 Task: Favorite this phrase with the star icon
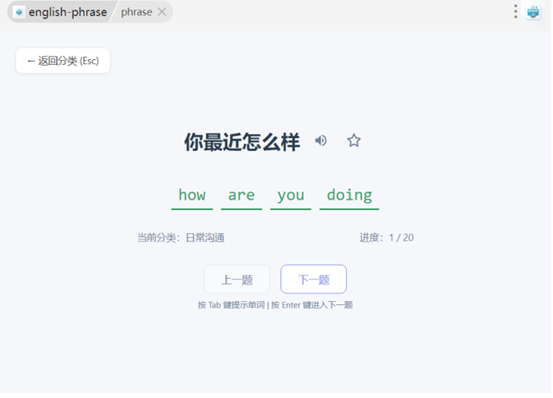354,141
